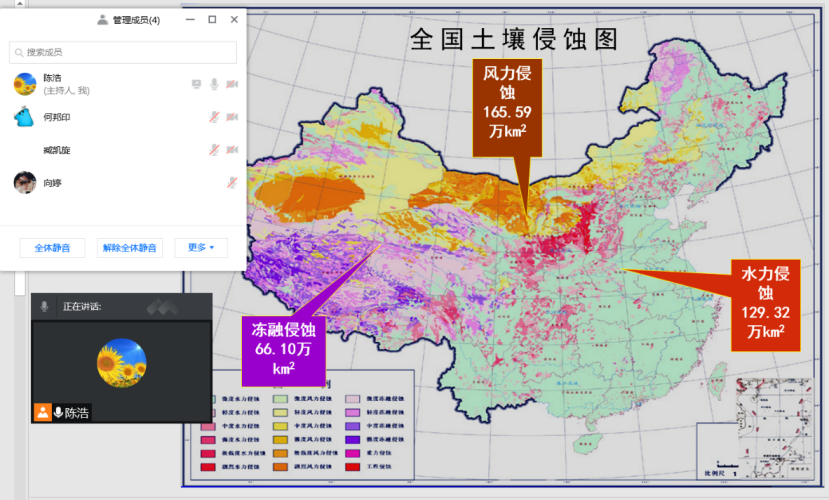Click the purple 冻融侵蚀 callout on map

283,347
